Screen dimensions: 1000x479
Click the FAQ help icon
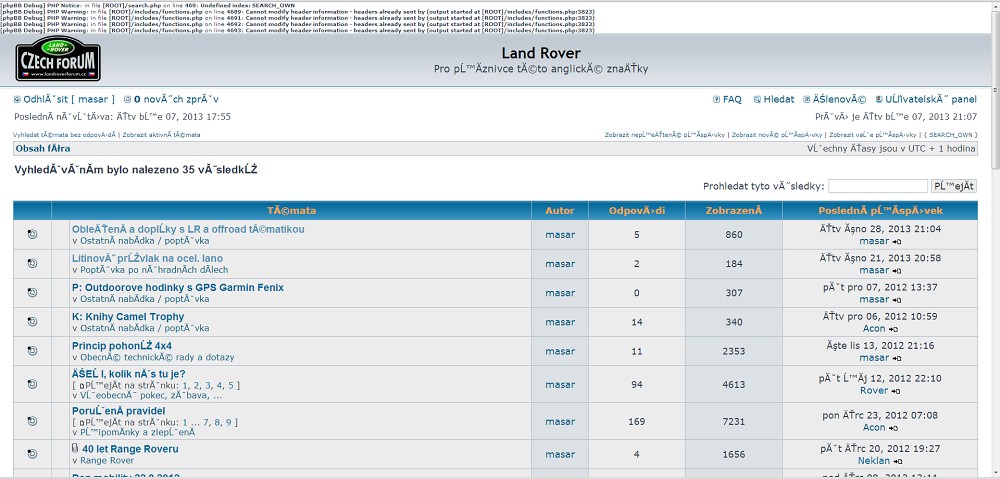tap(716, 100)
